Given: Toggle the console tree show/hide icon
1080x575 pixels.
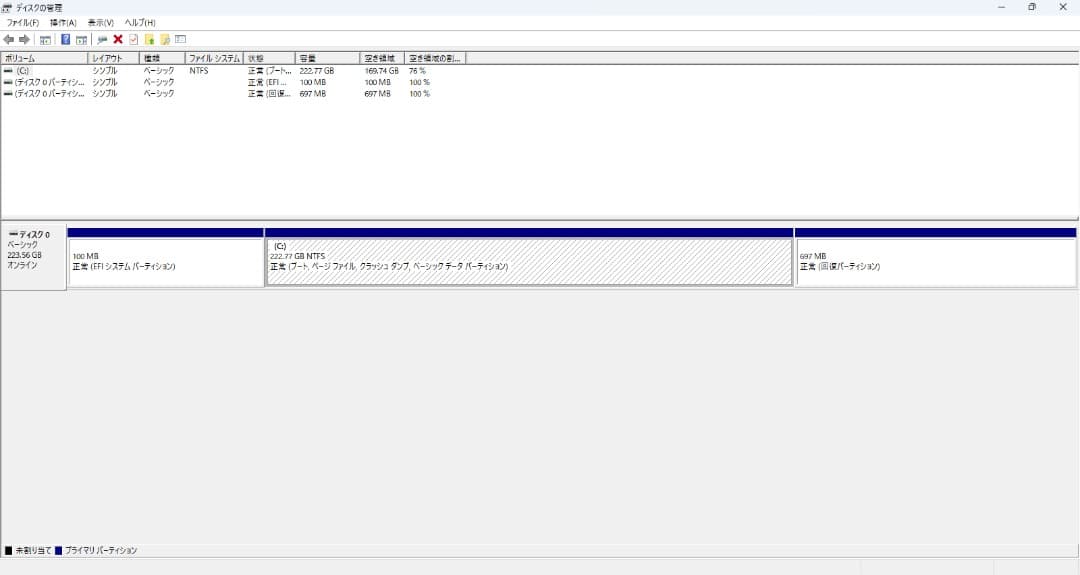Looking at the screenshot, I should [45, 40].
